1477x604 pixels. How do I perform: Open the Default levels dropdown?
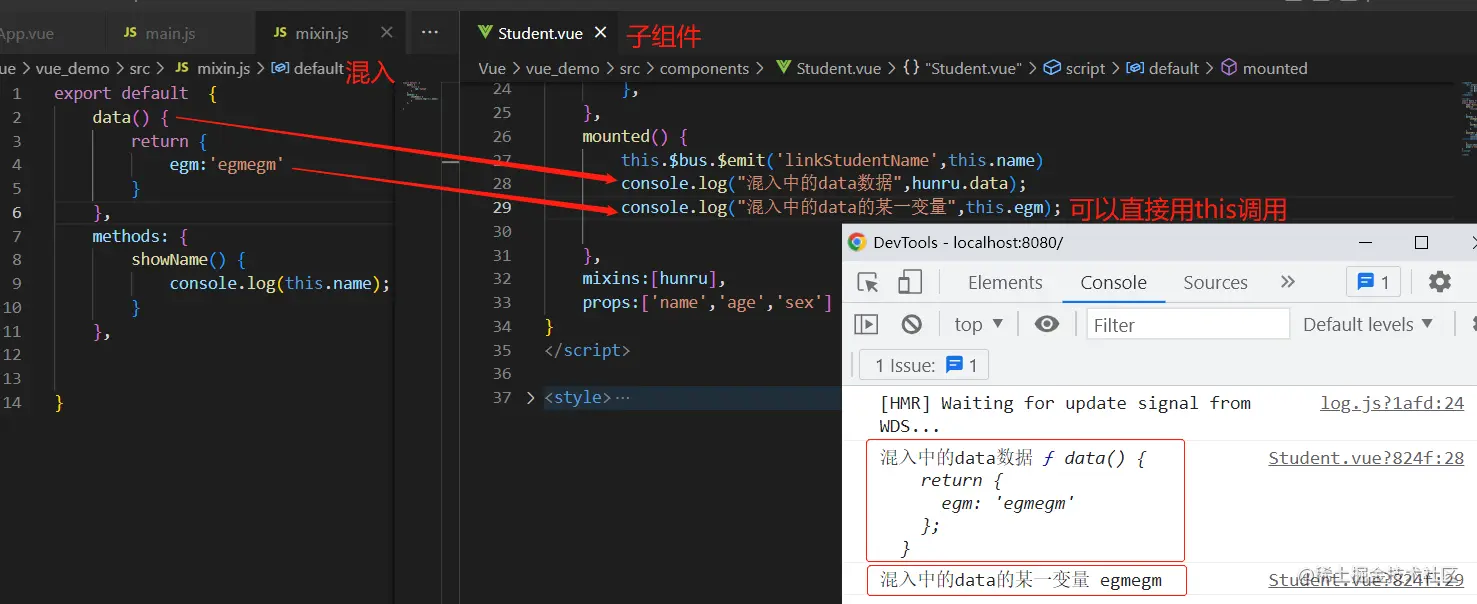tap(1368, 324)
